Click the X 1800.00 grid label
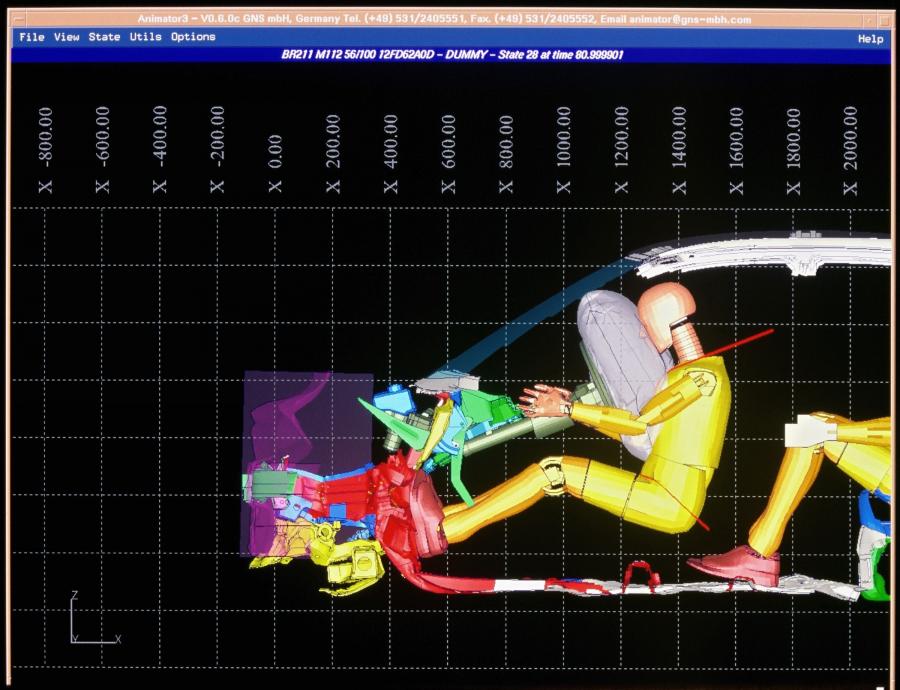Viewport: 900px width, 690px height. [794, 150]
